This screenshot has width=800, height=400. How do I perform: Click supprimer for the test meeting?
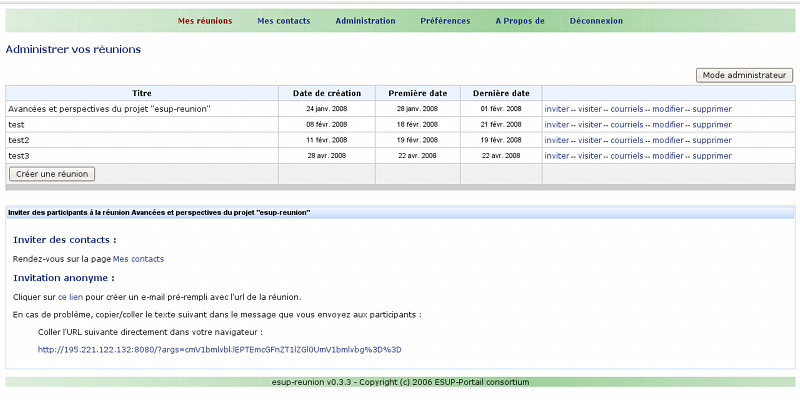pyautogui.click(x=711, y=125)
